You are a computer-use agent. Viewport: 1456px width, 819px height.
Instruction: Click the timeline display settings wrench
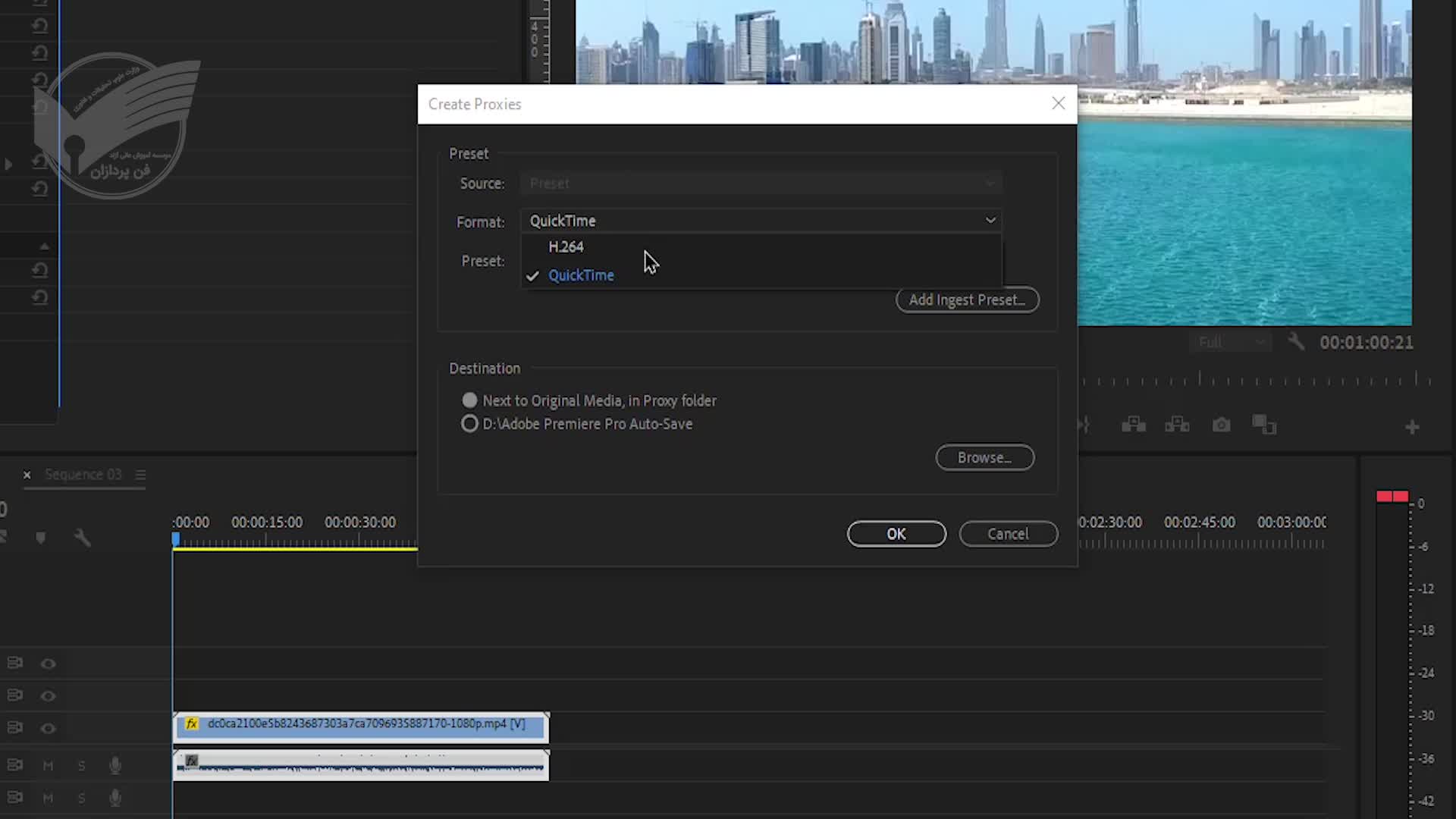pos(82,538)
